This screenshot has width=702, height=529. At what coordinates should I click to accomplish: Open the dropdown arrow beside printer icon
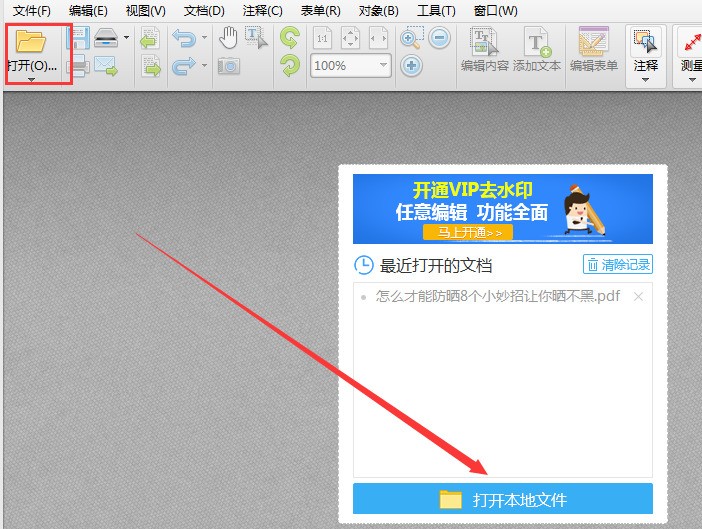[x=126, y=39]
